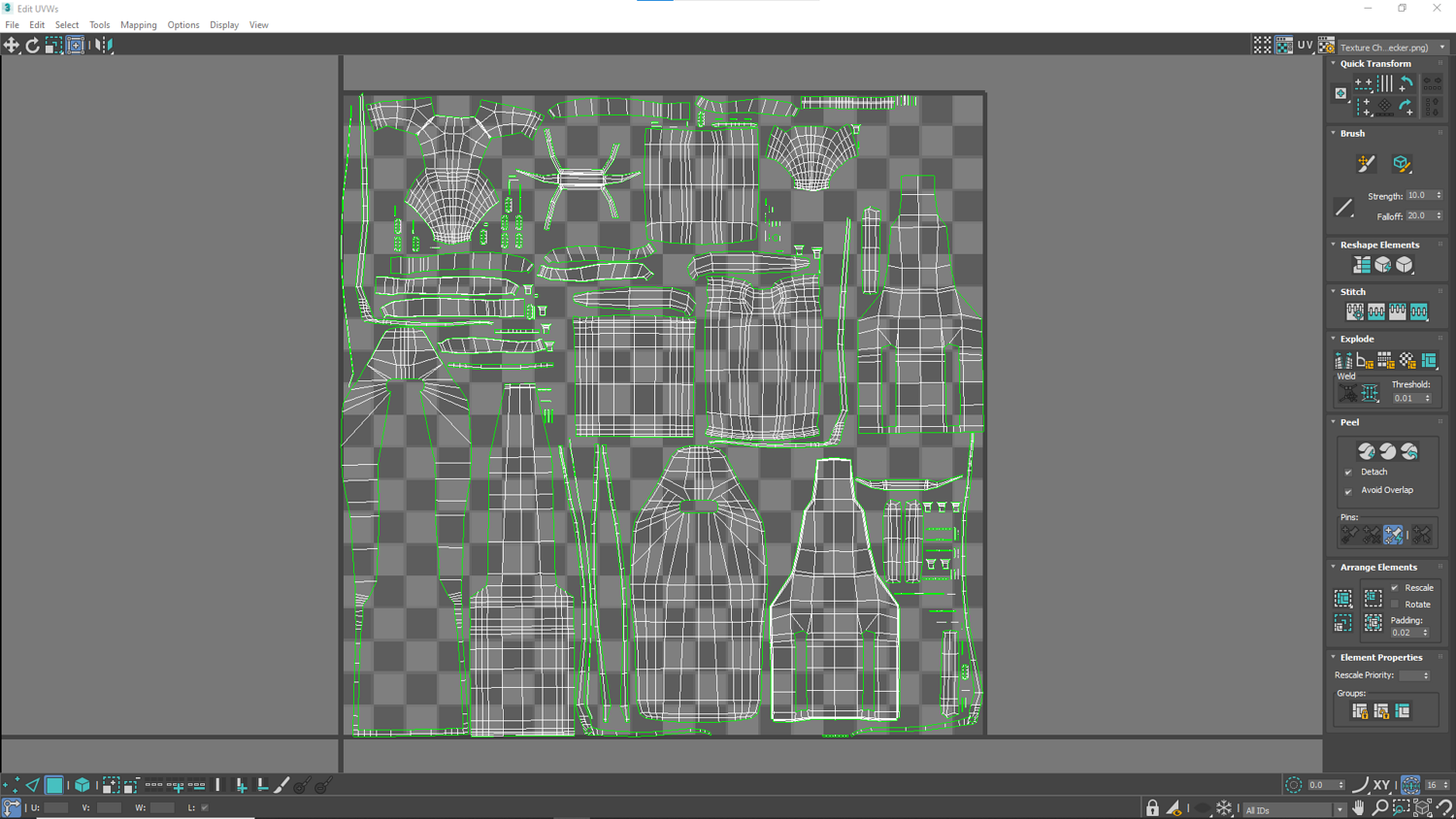This screenshot has height=819, width=1456.
Task: Select the Rotate tool in top toolbar
Action: coord(32,46)
